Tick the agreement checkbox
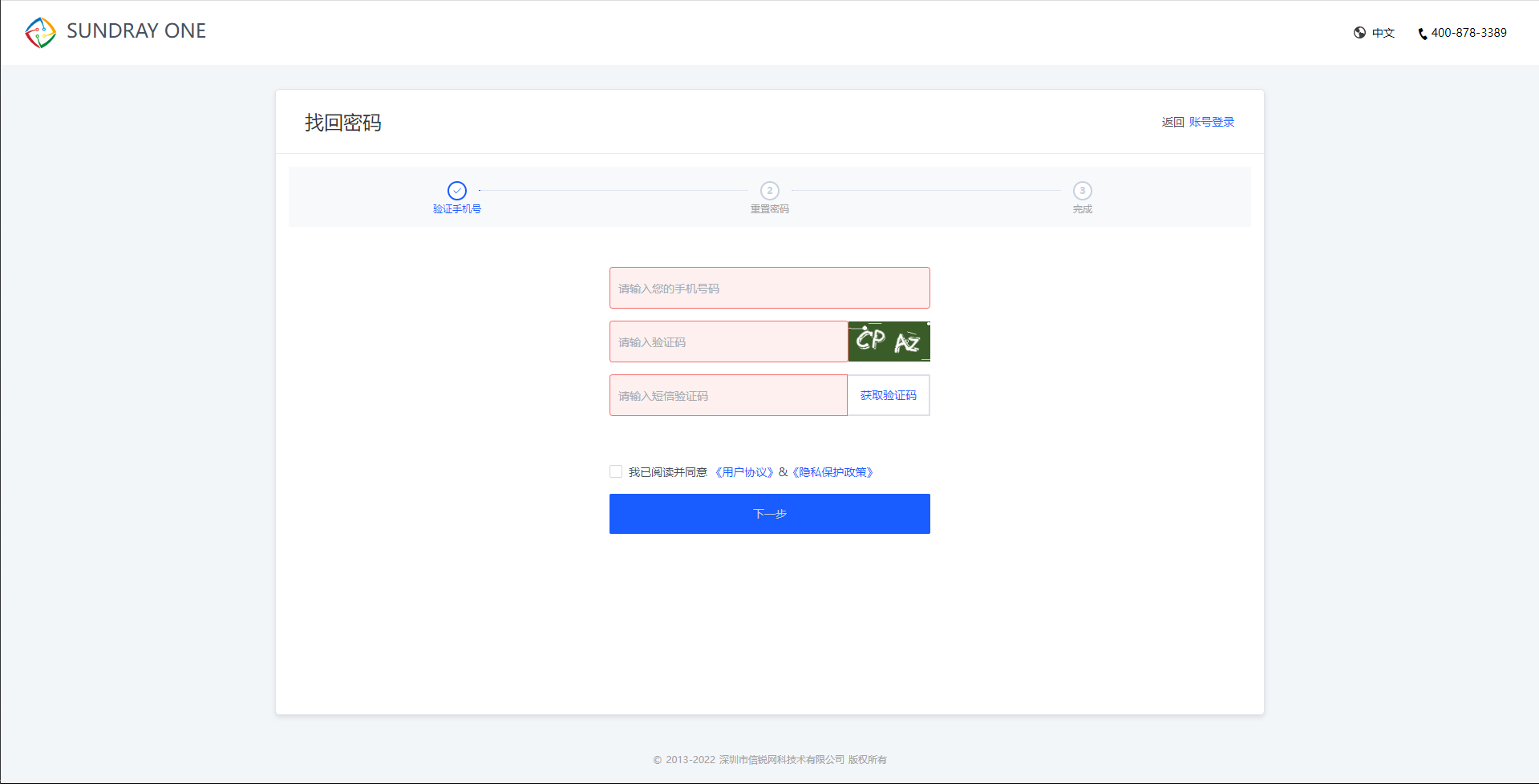1539x784 pixels. point(616,472)
